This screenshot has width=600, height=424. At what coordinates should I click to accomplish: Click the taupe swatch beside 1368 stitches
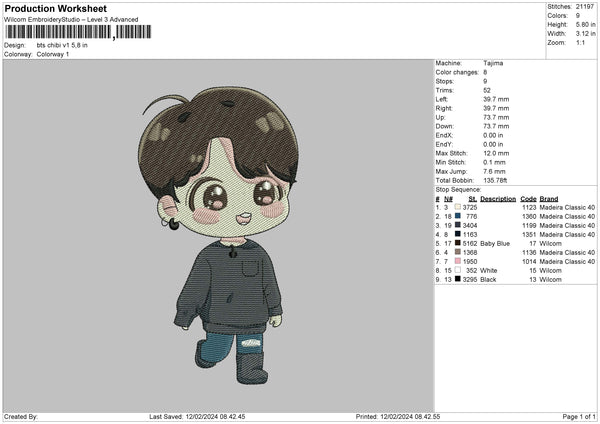[x=457, y=252]
